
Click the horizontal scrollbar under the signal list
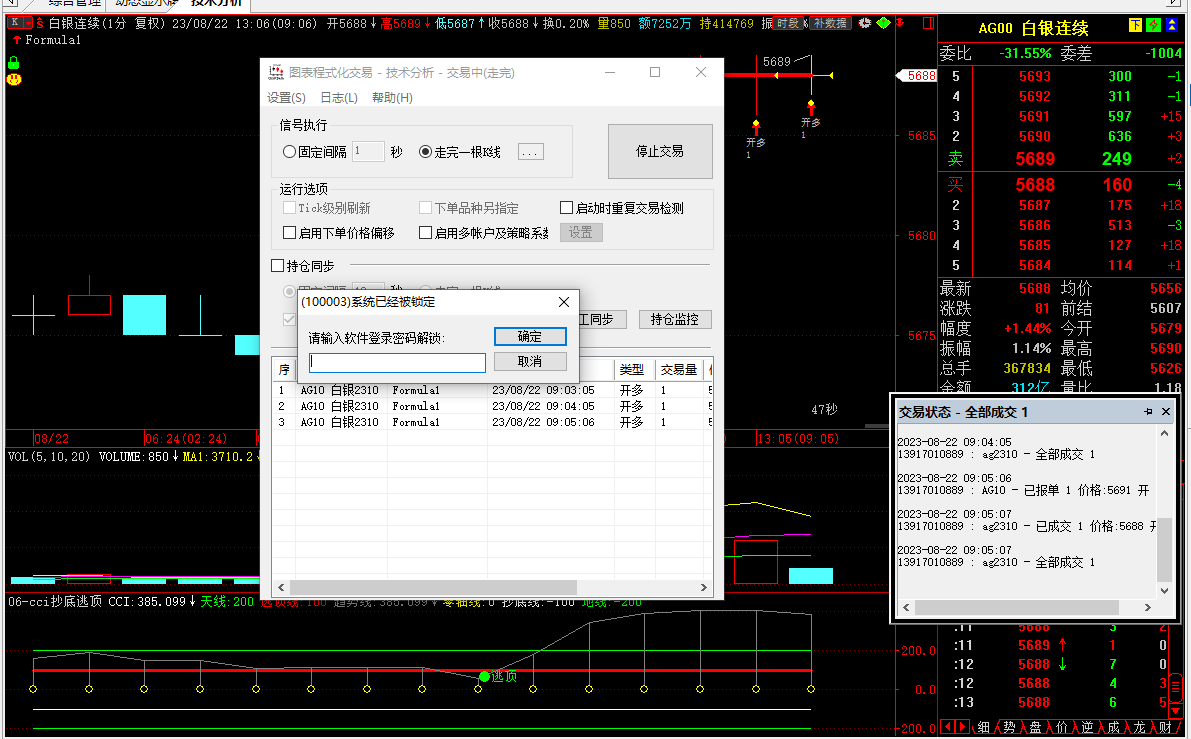pyautogui.click(x=434, y=588)
